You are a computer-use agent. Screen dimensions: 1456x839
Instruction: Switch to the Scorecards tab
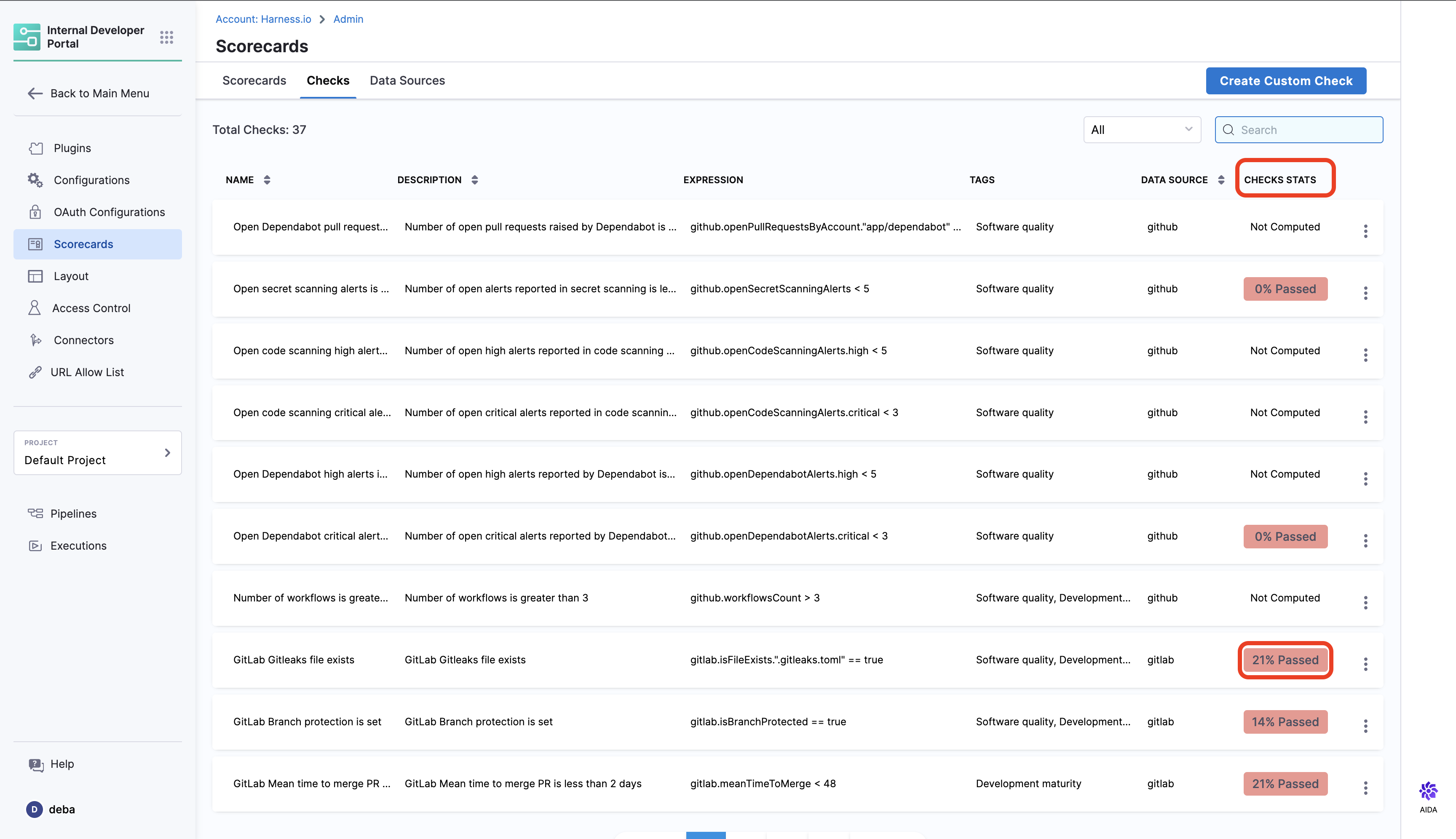pyautogui.click(x=254, y=81)
